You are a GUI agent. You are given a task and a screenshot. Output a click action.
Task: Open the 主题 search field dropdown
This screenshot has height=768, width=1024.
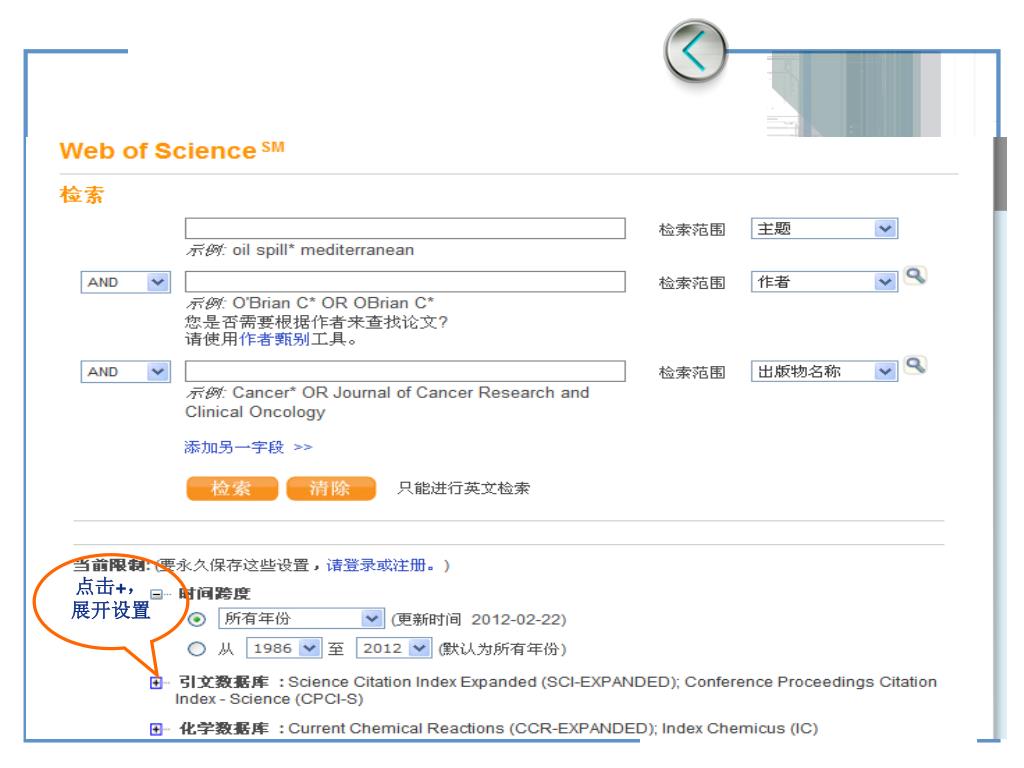824,229
